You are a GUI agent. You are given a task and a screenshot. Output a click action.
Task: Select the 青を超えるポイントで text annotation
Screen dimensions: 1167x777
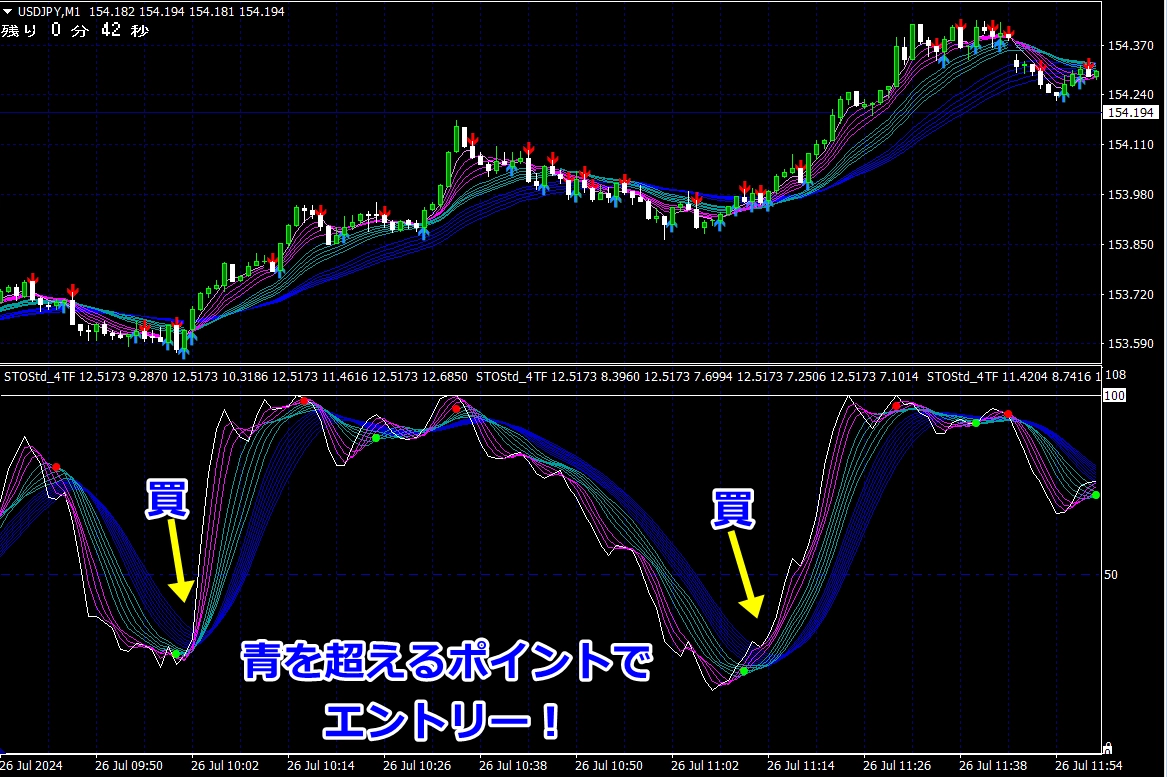click(x=446, y=664)
